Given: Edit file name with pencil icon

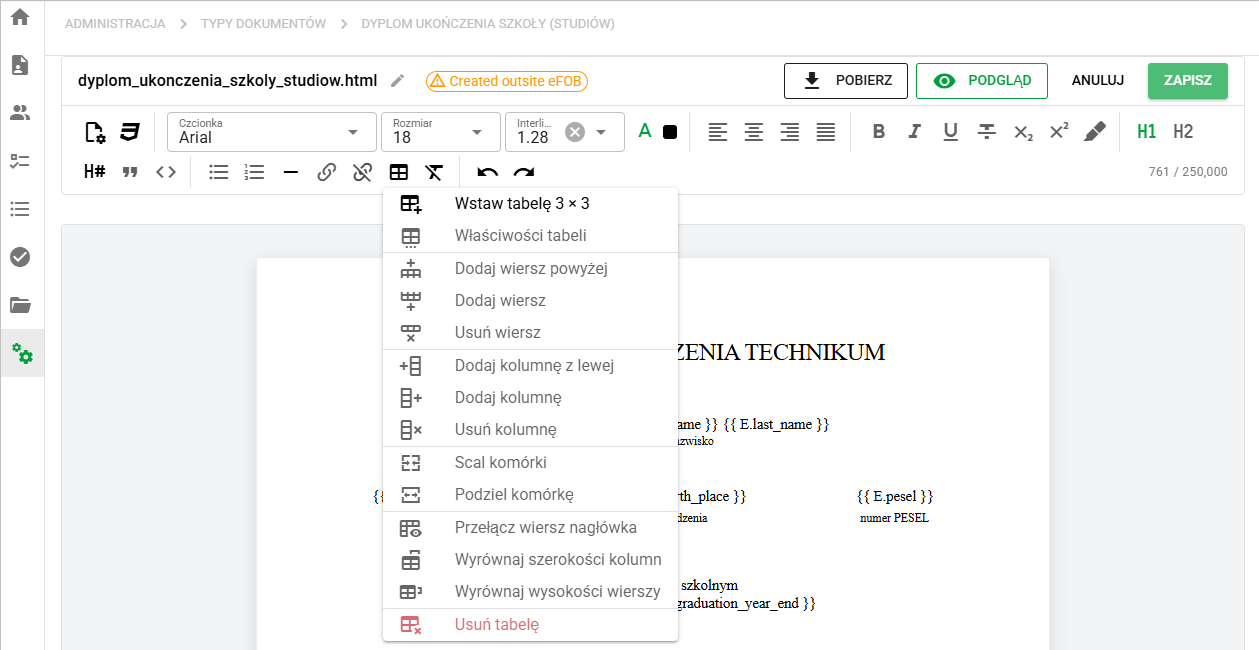Looking at the screenshot, I should pos(398,81).
